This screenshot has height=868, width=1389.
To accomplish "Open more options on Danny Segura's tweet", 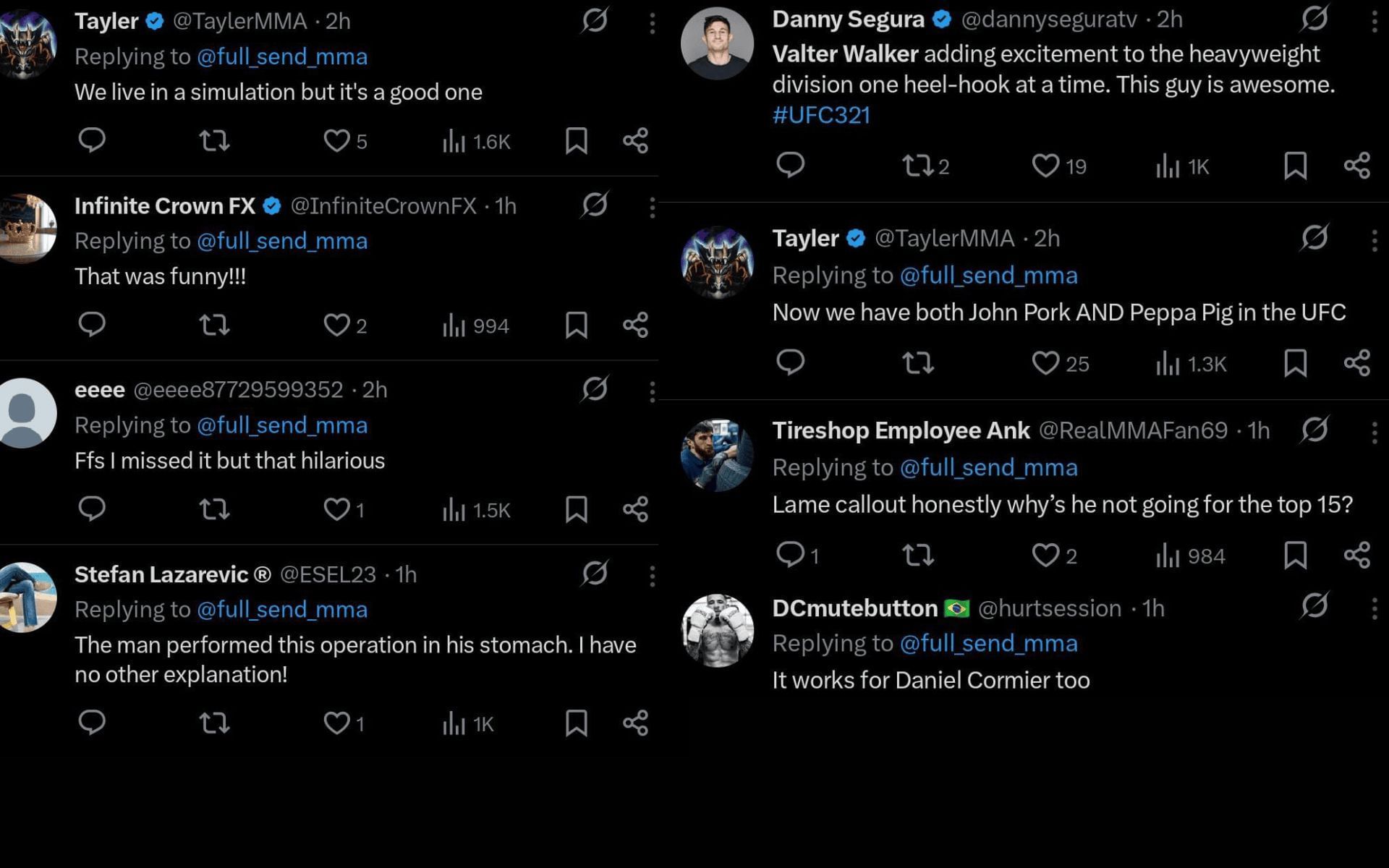I will (x=1375, y=22).
